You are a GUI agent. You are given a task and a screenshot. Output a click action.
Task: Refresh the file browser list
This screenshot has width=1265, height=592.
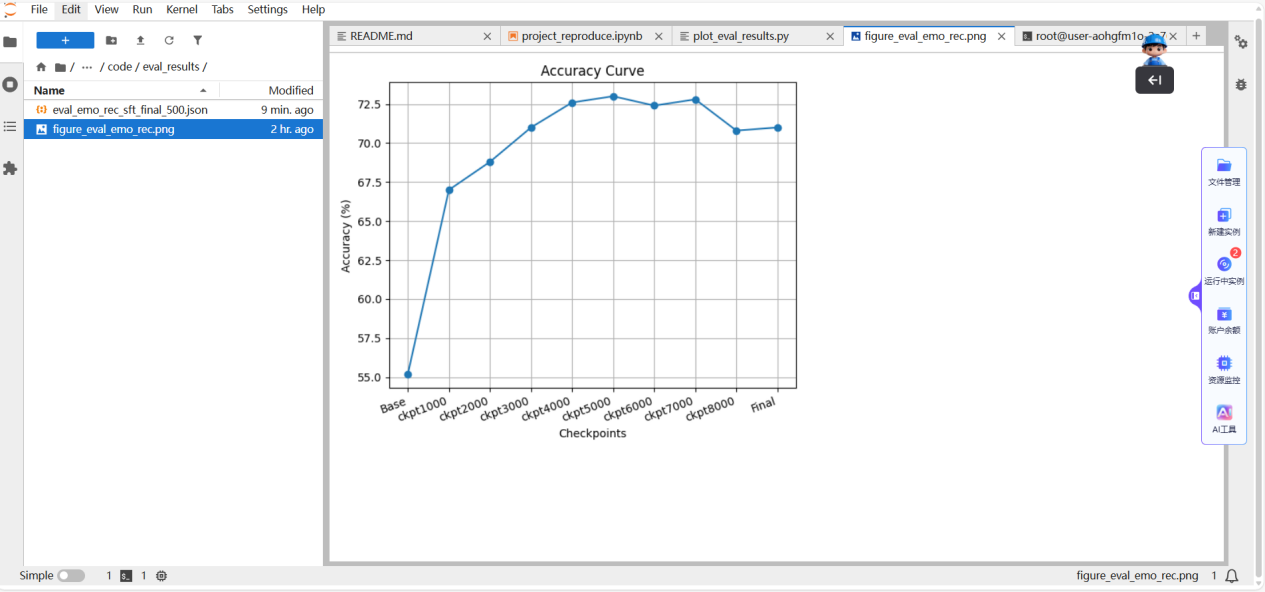click(169, 41)
